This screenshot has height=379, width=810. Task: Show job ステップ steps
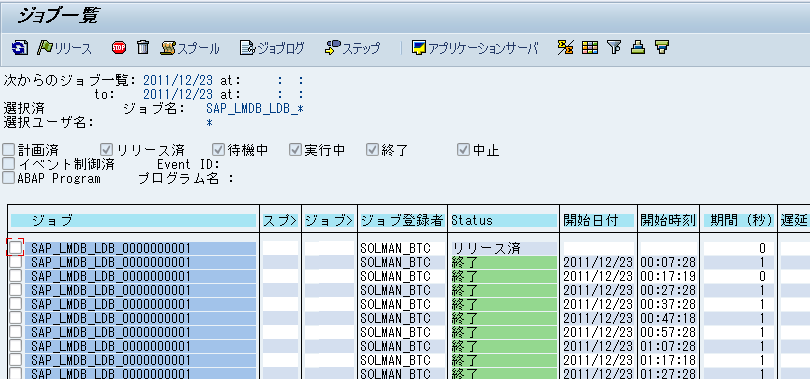tap(352, 48)
